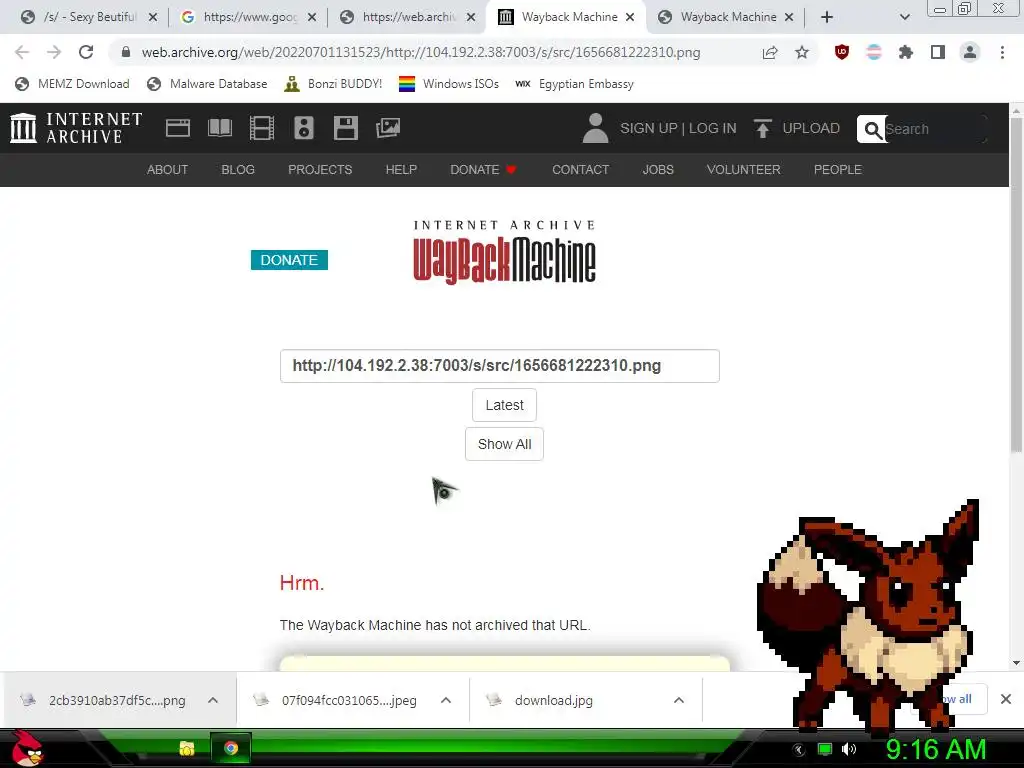Click the LOG IN link

pos(712,128)
